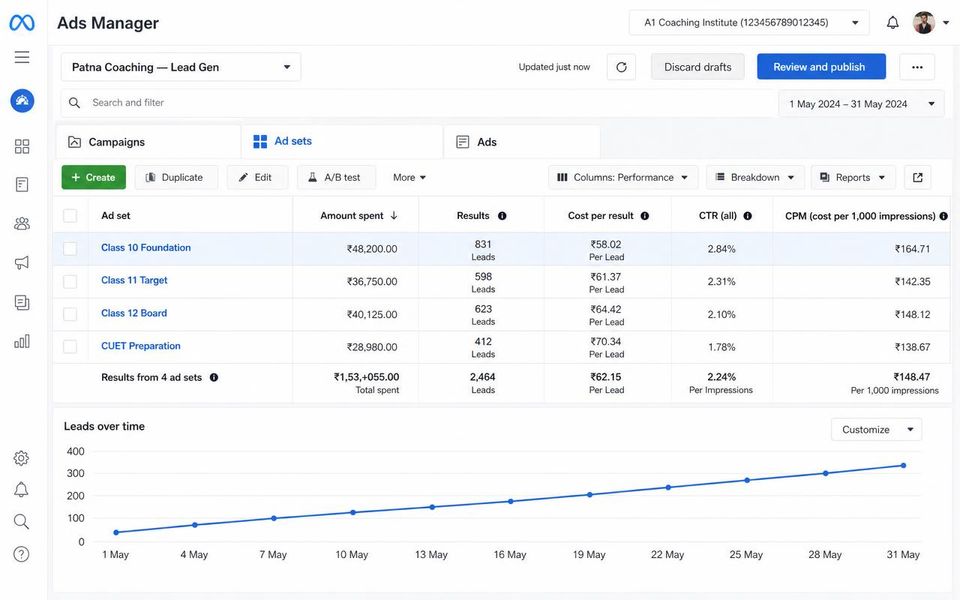
Task: Show info for Results from 4 ad sets
Action: [214, 377]
